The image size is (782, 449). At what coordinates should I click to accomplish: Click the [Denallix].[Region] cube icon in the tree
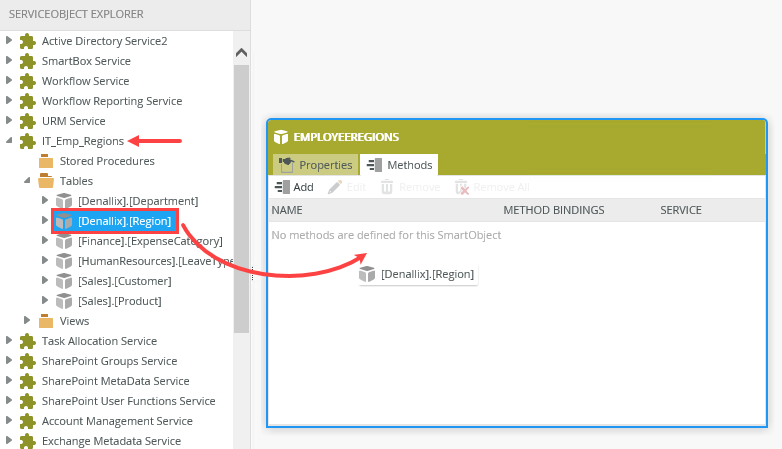[x=64, y=221]
